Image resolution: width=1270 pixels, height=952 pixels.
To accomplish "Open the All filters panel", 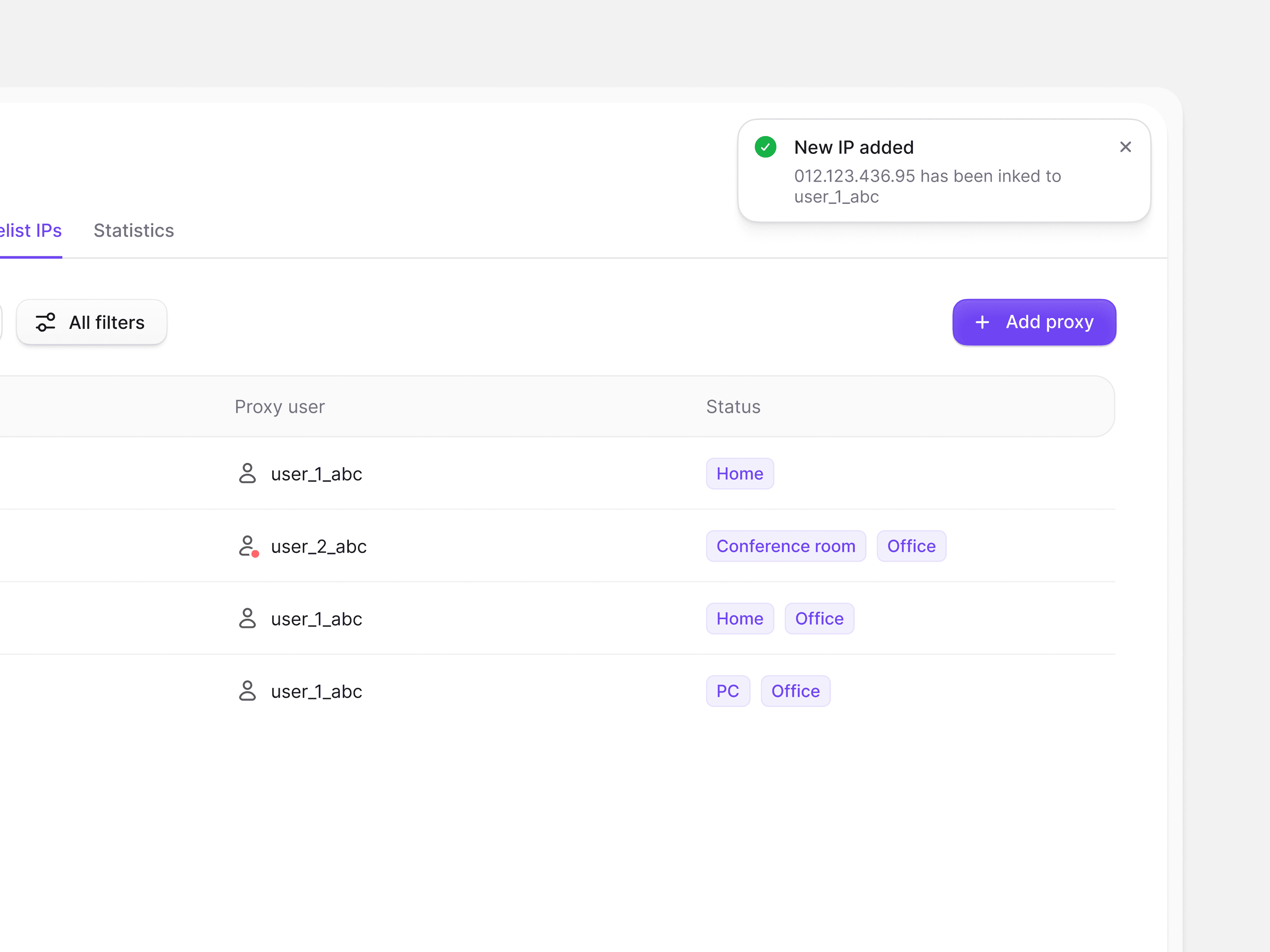I will click(x=92, y=322).
